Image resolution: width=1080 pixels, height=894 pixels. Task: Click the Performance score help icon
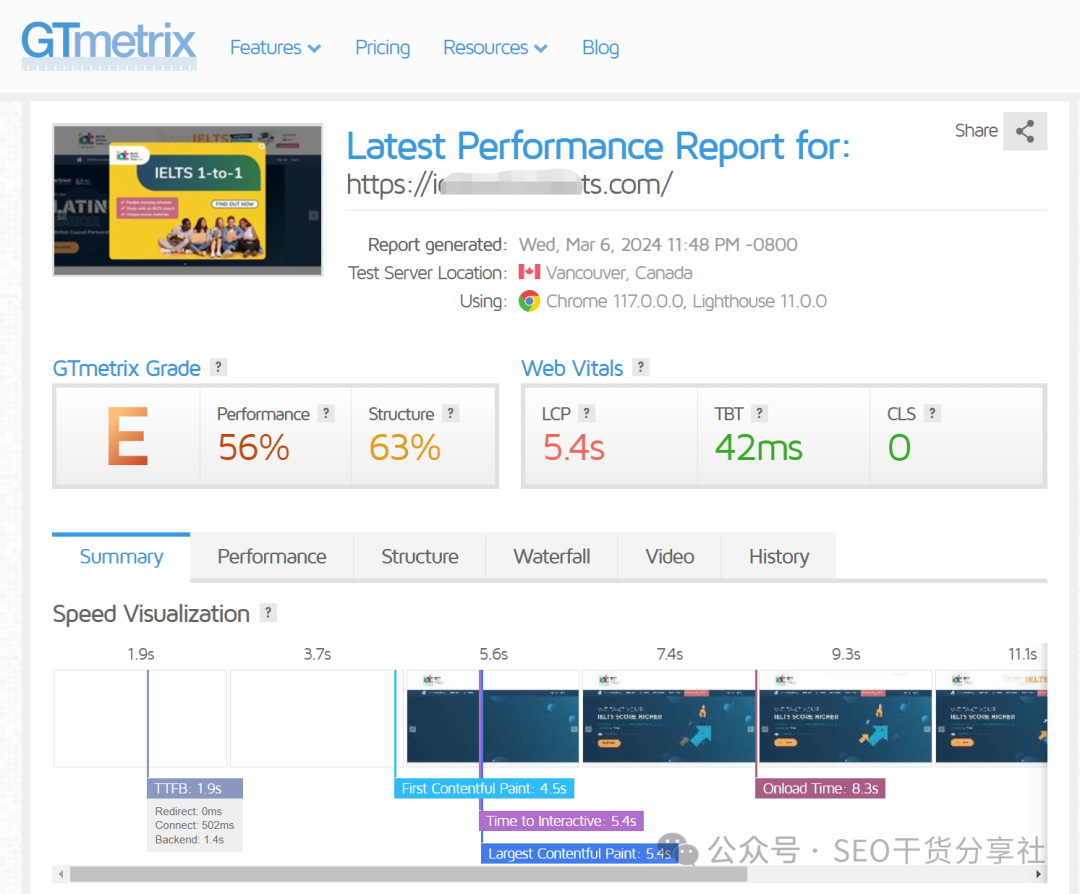(326, 413)
